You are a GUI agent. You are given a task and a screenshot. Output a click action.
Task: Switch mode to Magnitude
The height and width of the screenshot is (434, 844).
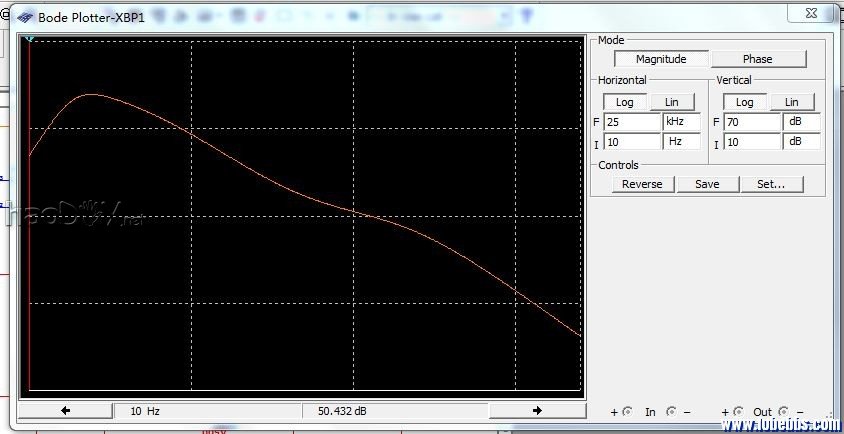pyautogui.click(x=661, y=59)
